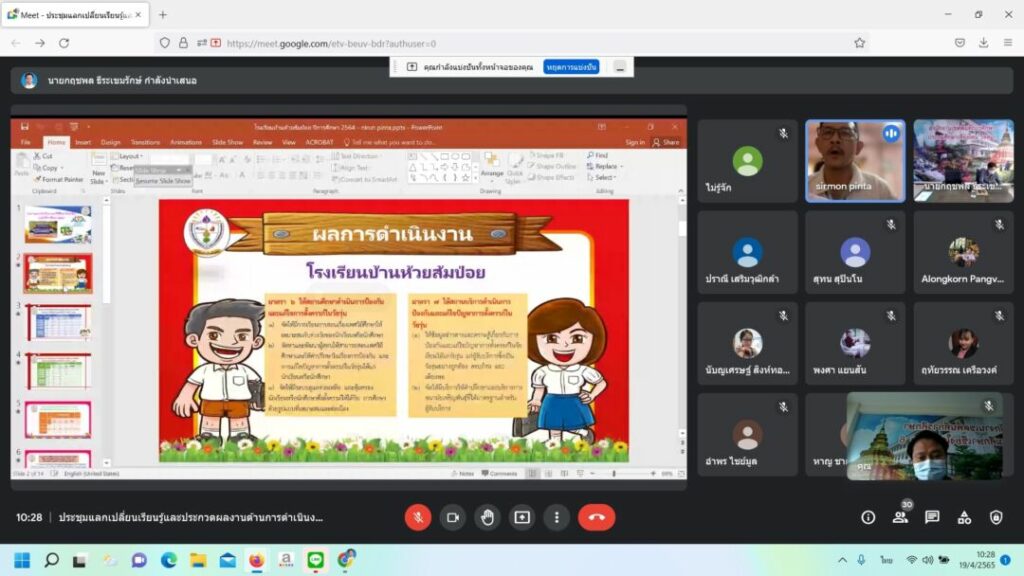Unmute the microphone in Meet
The image size is (1024, 576).
tap(418, 517)
